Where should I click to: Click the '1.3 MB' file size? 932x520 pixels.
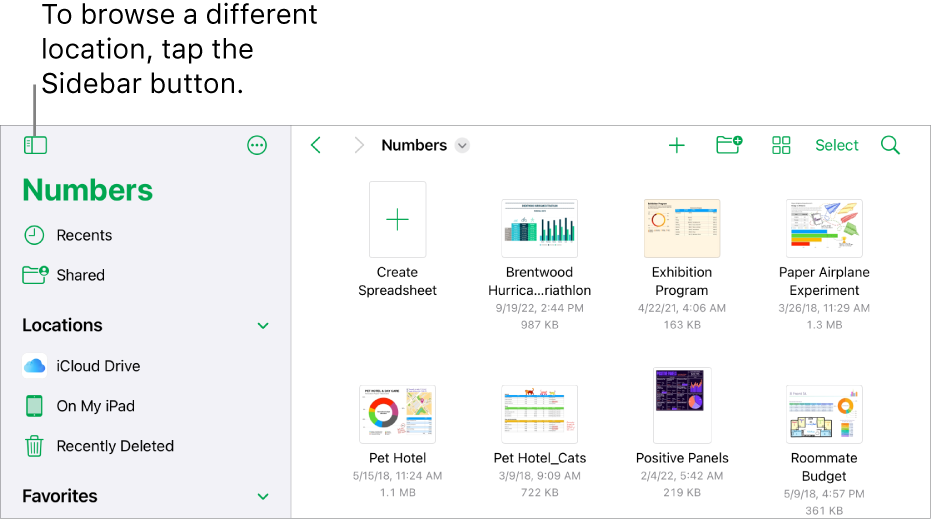(824, 325)
